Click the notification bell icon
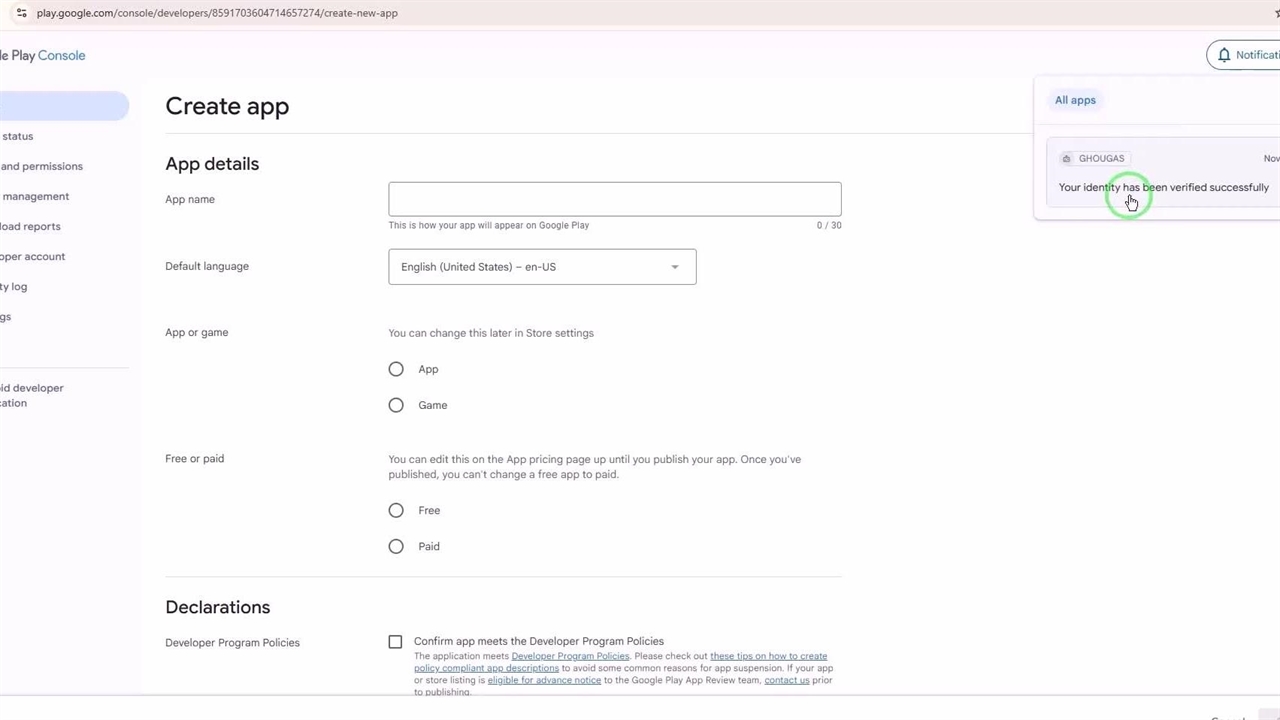1280x720 pixels. point(1223,55)
